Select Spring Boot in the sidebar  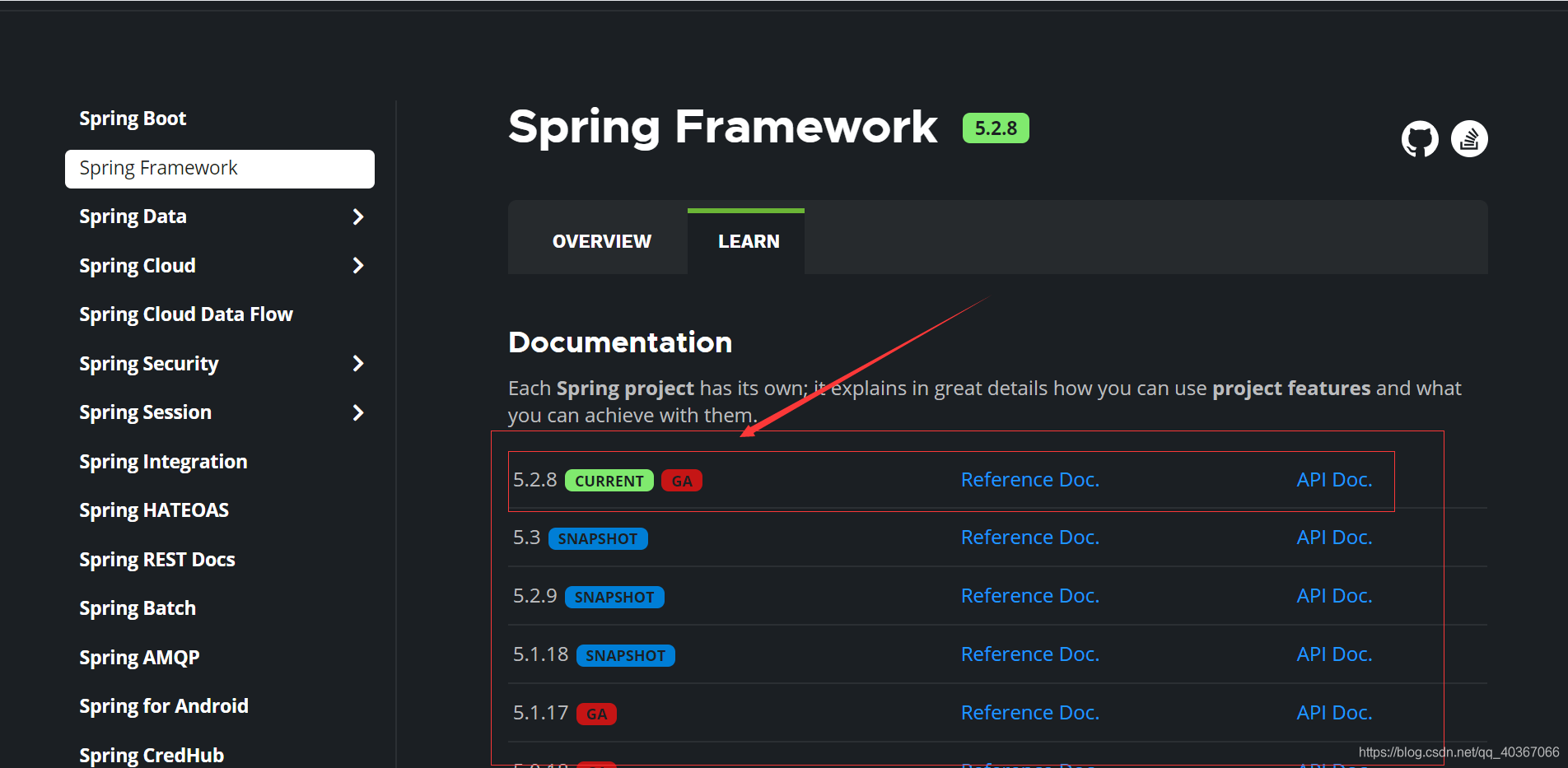tap(133, 118)
